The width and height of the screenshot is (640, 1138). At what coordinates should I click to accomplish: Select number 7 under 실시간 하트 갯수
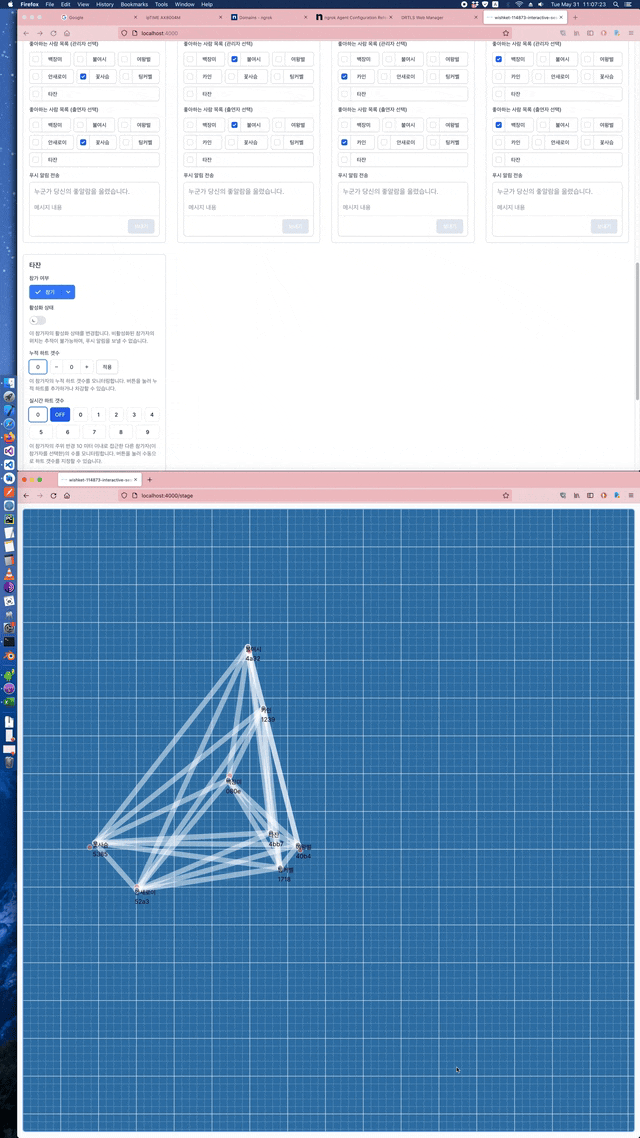(95, 432)
